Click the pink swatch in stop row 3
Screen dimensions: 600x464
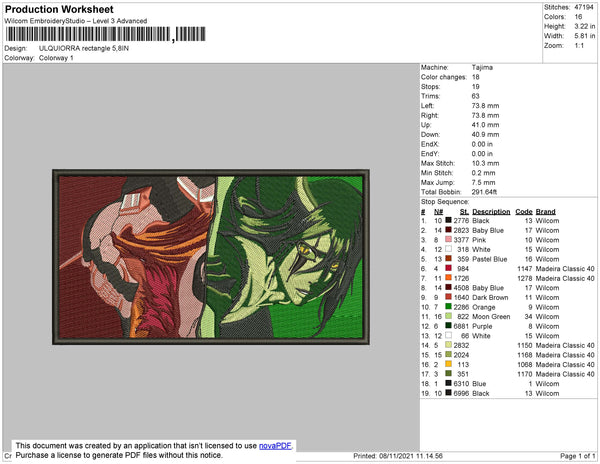448,240
